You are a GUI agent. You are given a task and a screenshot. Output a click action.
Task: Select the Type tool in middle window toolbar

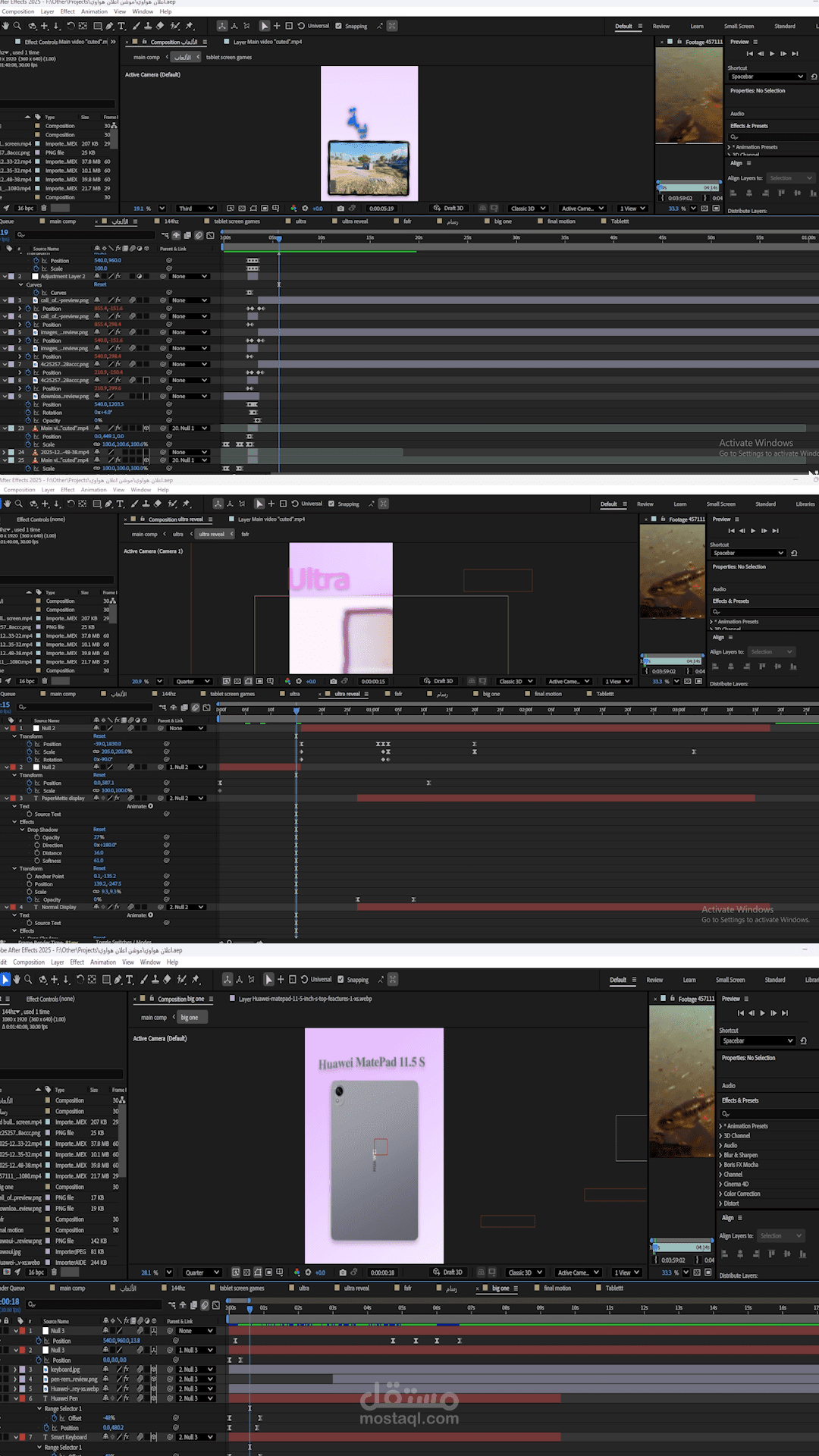pyautogui.click(x=120, y=504)
